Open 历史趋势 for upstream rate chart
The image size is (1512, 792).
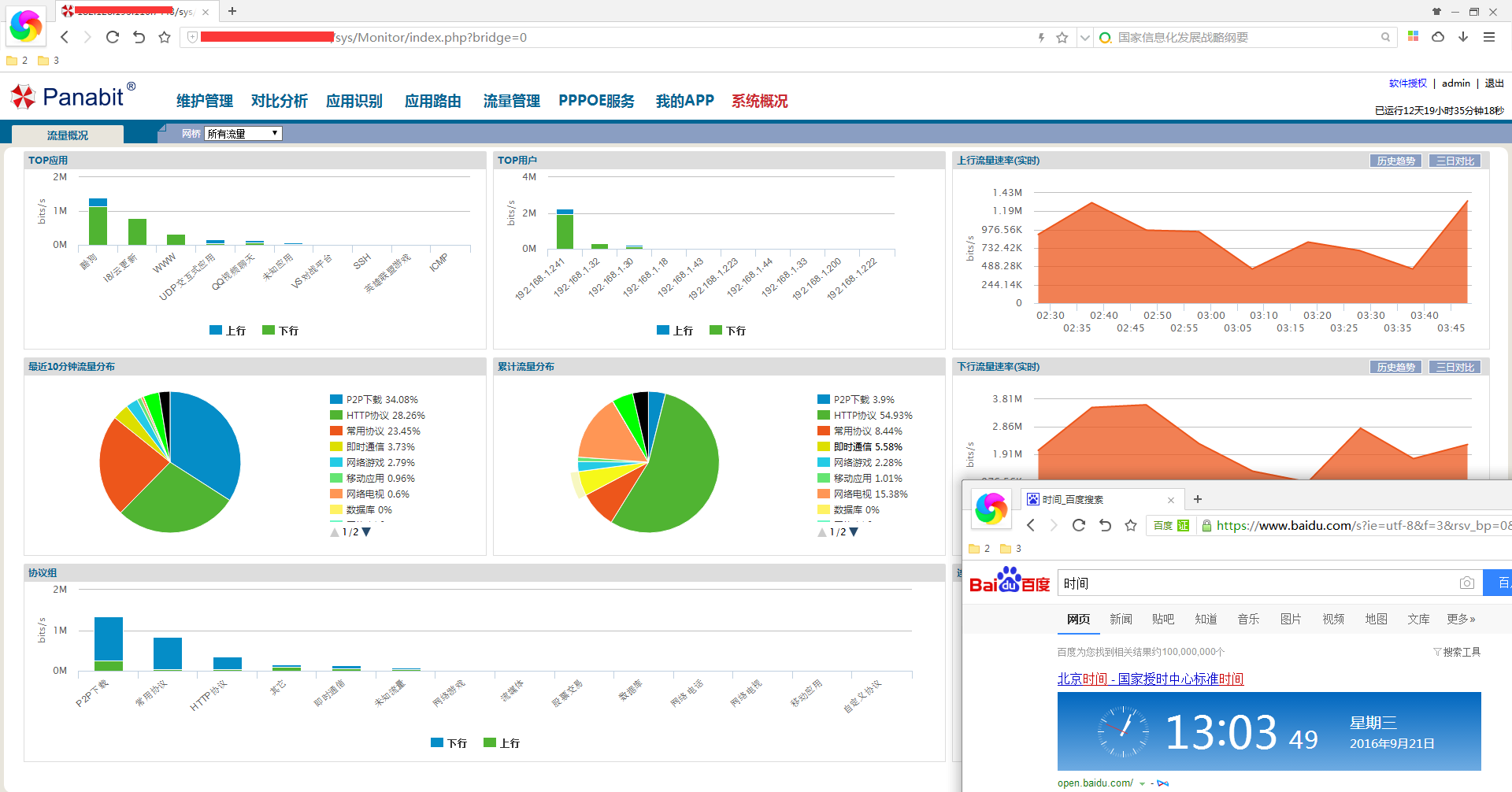[x=1396, y=161]
